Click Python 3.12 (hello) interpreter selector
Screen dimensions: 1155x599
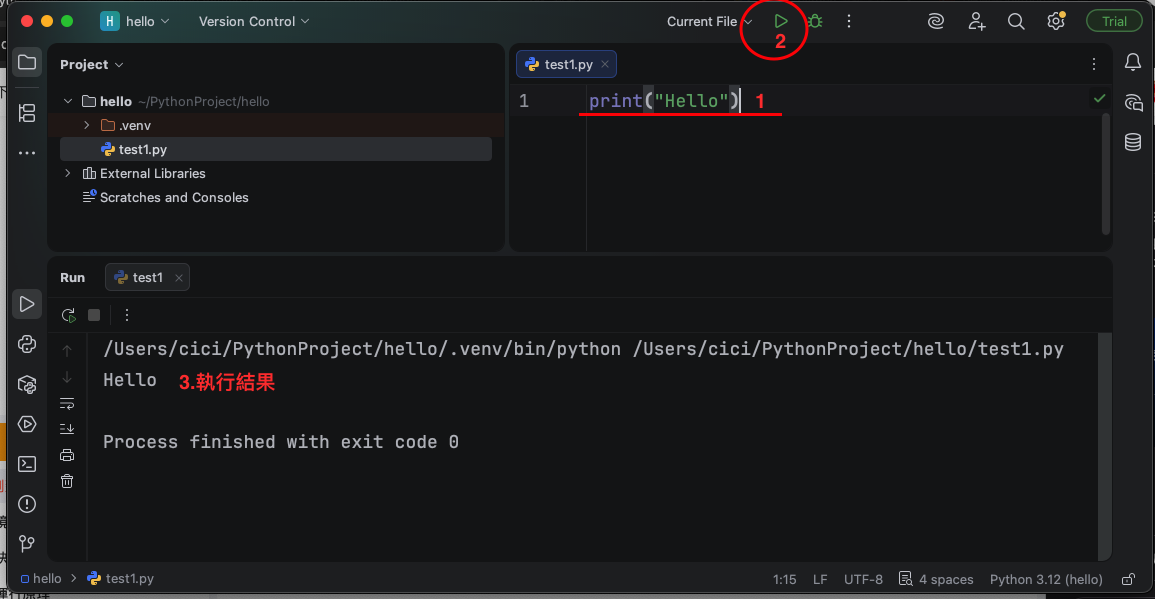tap(1046, 579)
